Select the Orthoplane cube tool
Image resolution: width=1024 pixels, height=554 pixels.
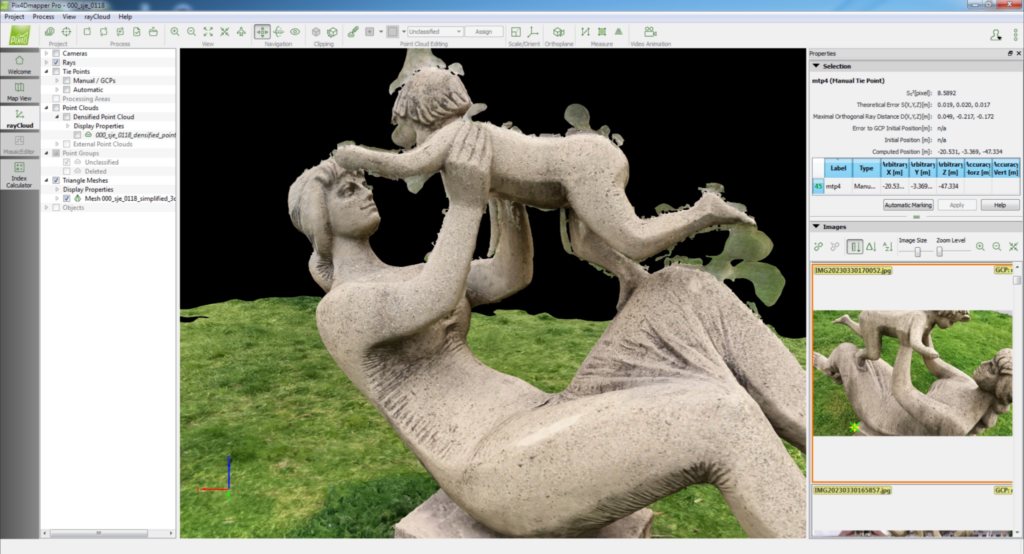pos(559,32)
